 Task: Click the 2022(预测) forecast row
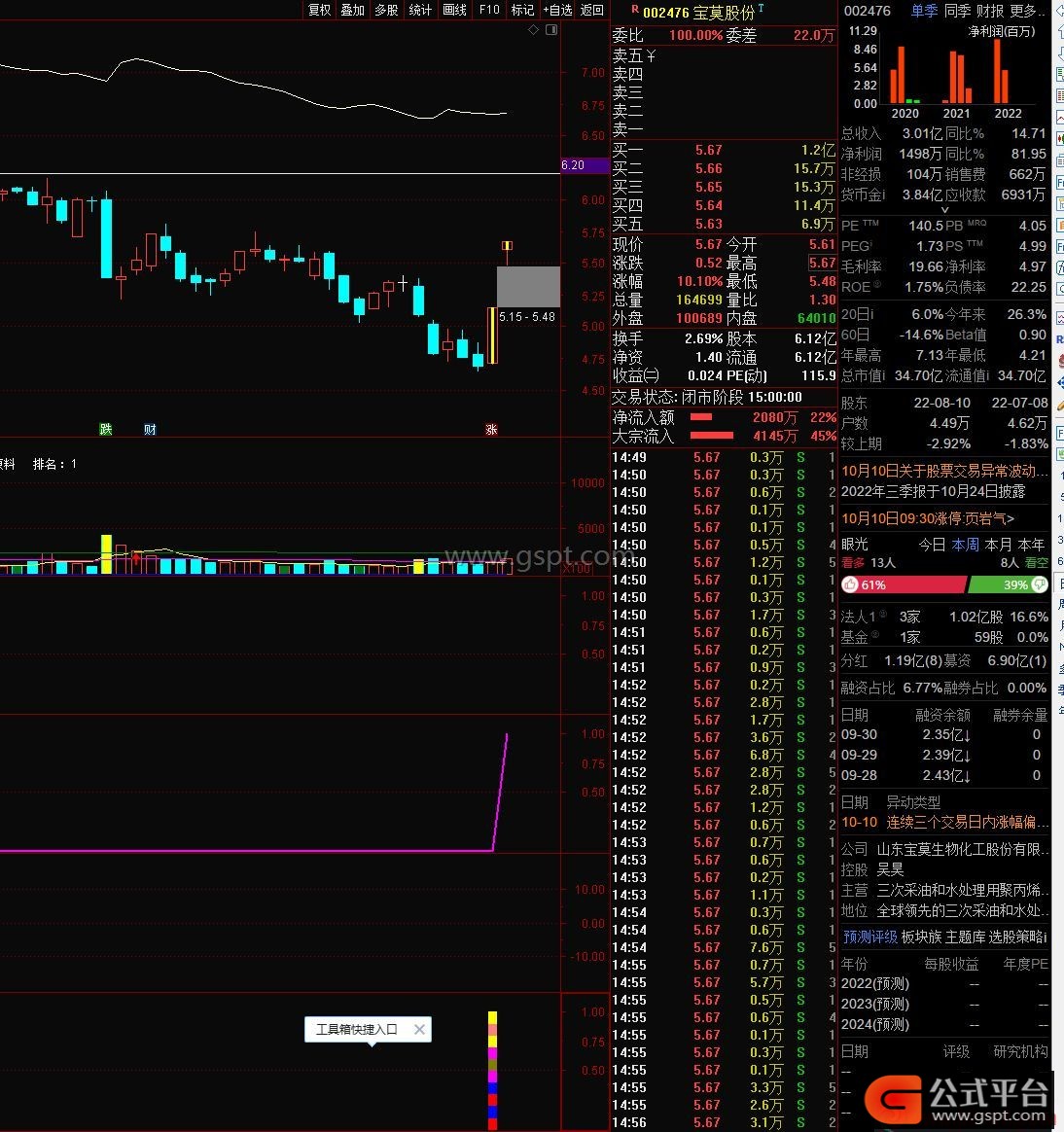point(945,984)
